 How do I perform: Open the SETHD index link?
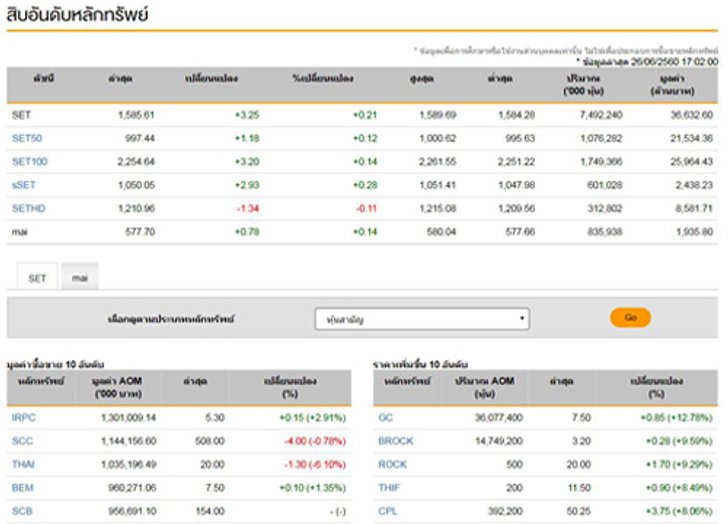[x=29, y=208]
